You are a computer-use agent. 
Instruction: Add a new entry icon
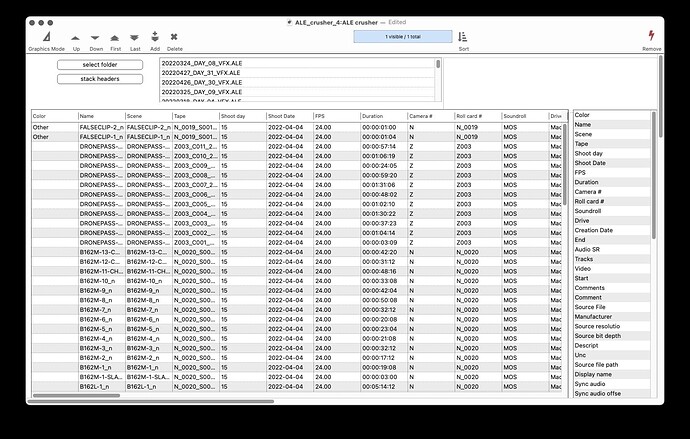coord(154,37)
